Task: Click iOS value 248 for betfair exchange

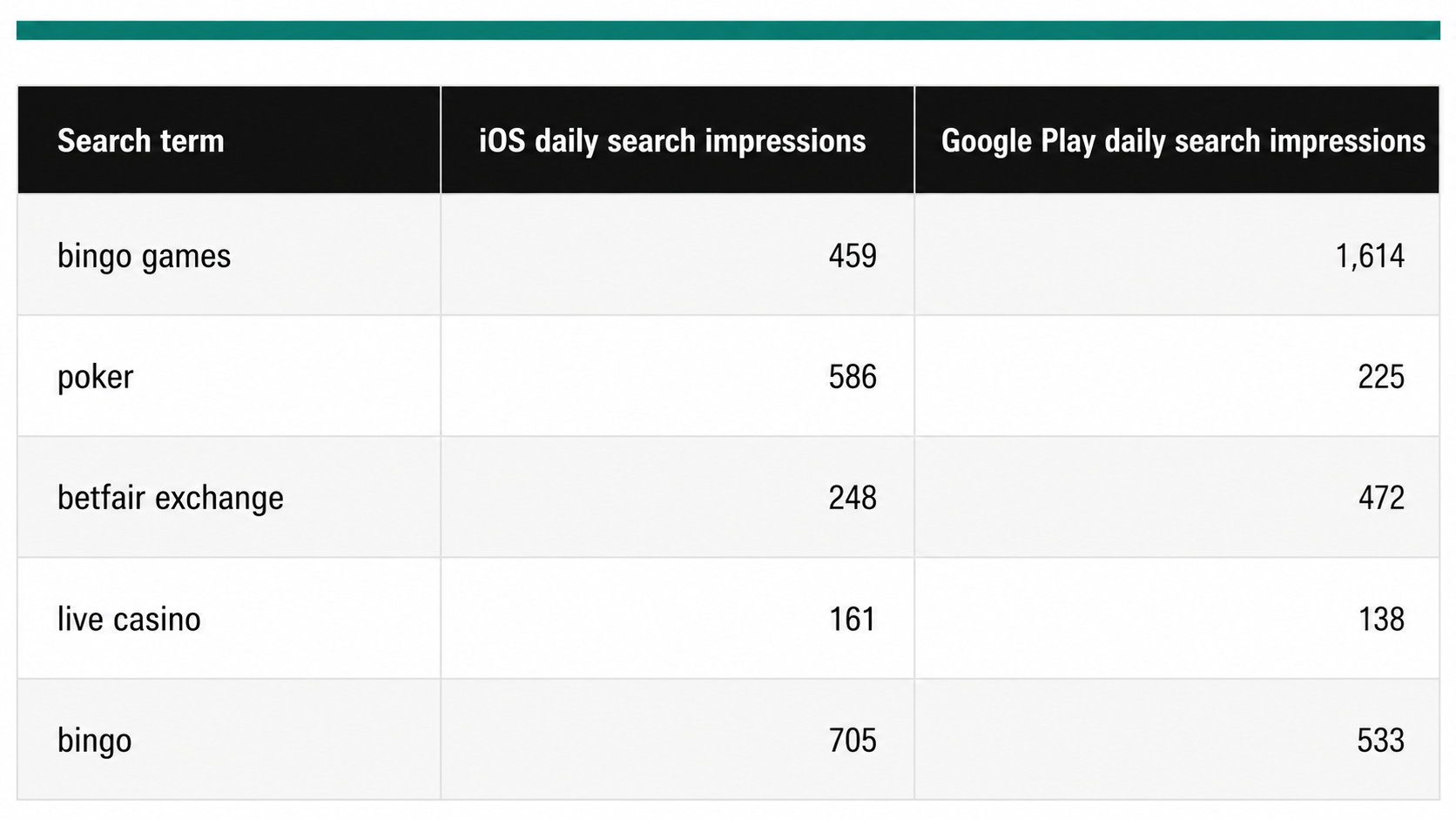Action: (x=853, y=498)
